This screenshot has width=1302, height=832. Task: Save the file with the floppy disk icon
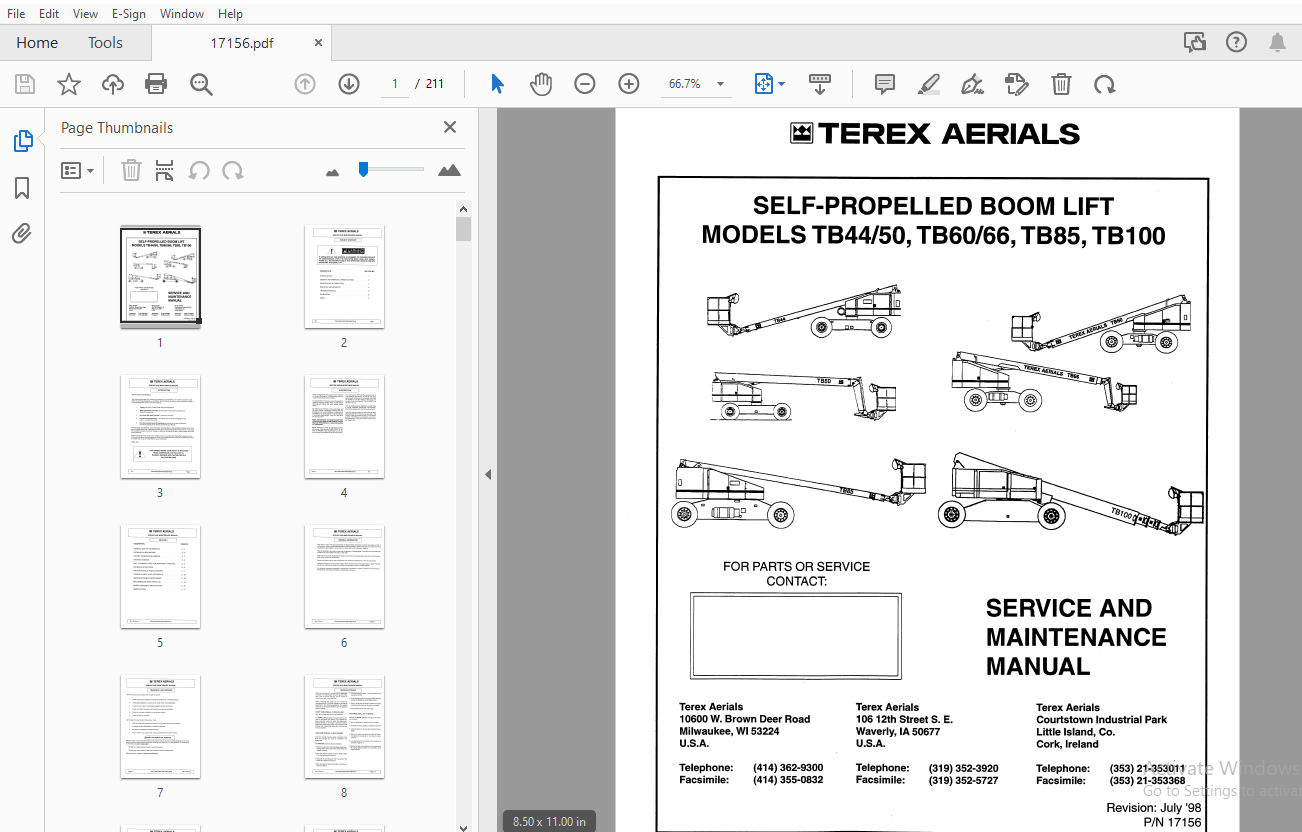tap(25, 84)
